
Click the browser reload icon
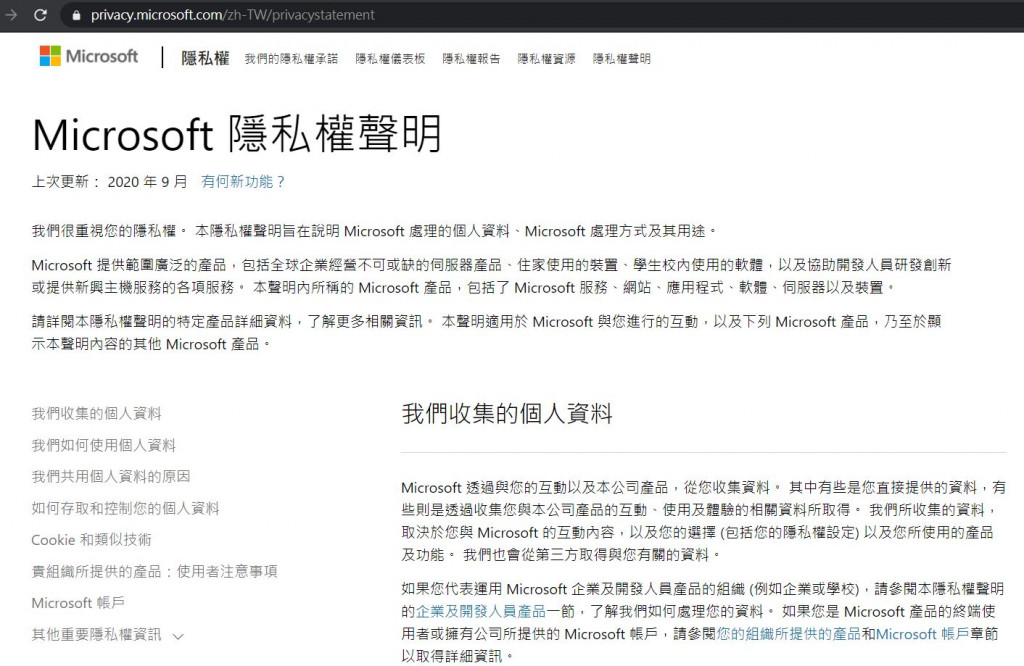click(x=40, y=14)
